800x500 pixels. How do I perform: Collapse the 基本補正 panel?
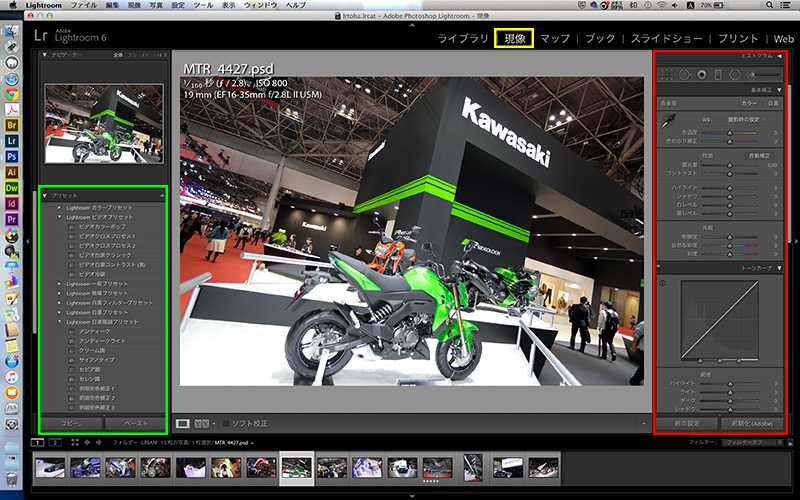[779, 90]
